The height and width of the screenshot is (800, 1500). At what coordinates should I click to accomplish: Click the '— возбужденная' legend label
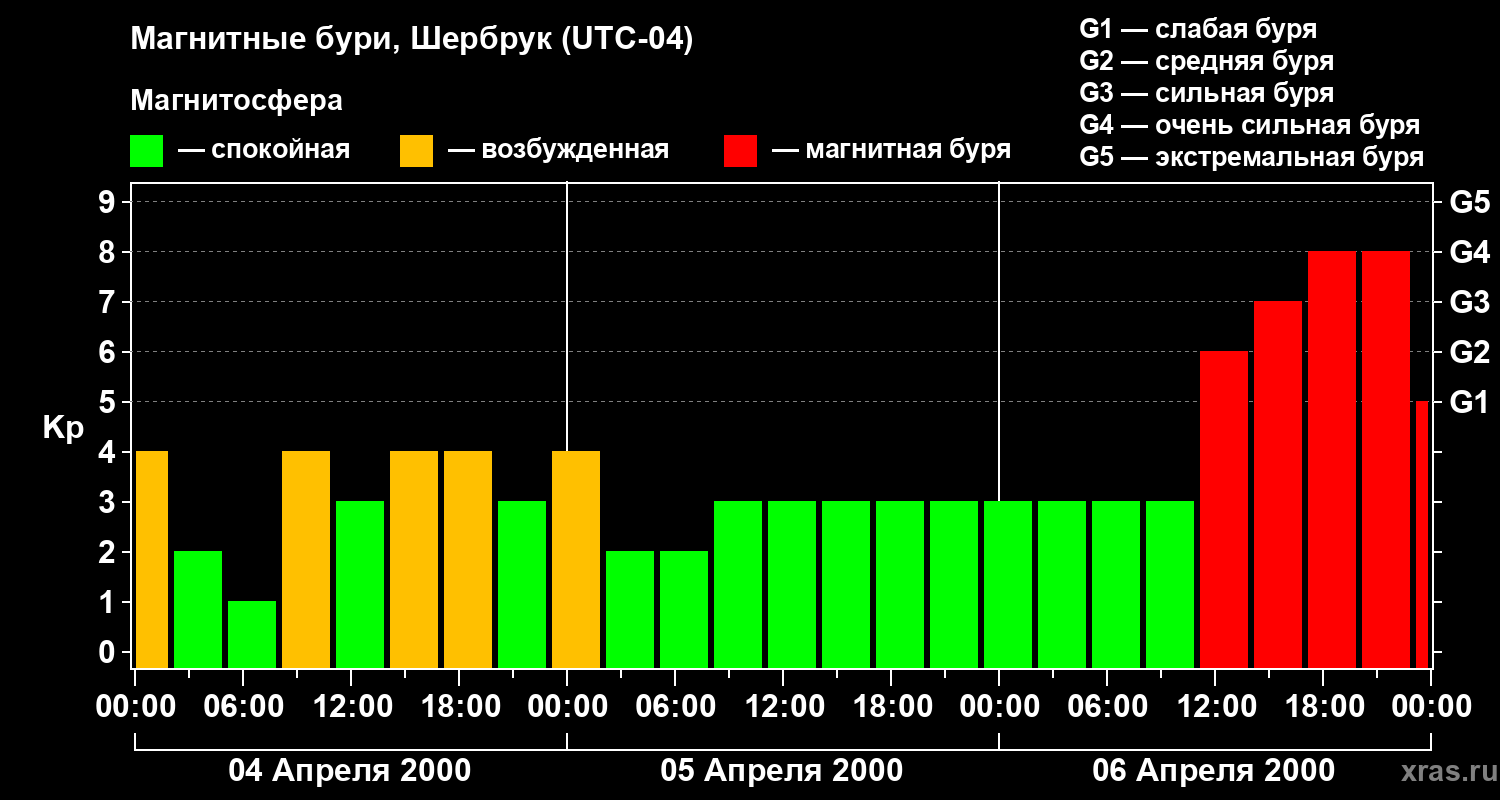559,151
